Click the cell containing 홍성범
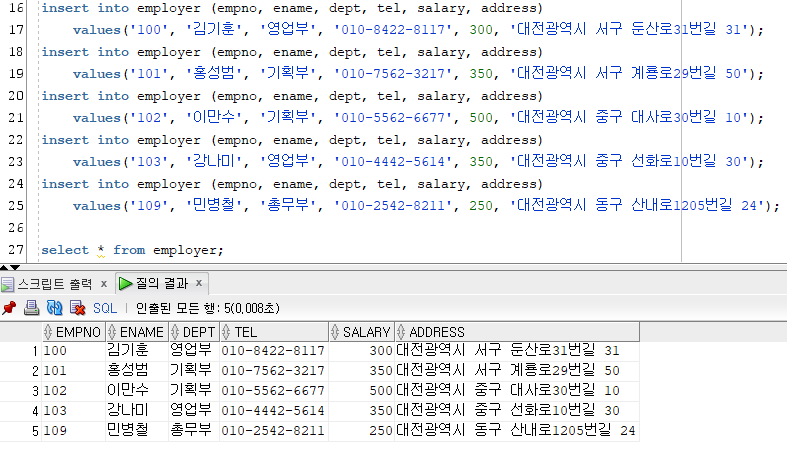787x453 pixels. [x=137, y=371]
